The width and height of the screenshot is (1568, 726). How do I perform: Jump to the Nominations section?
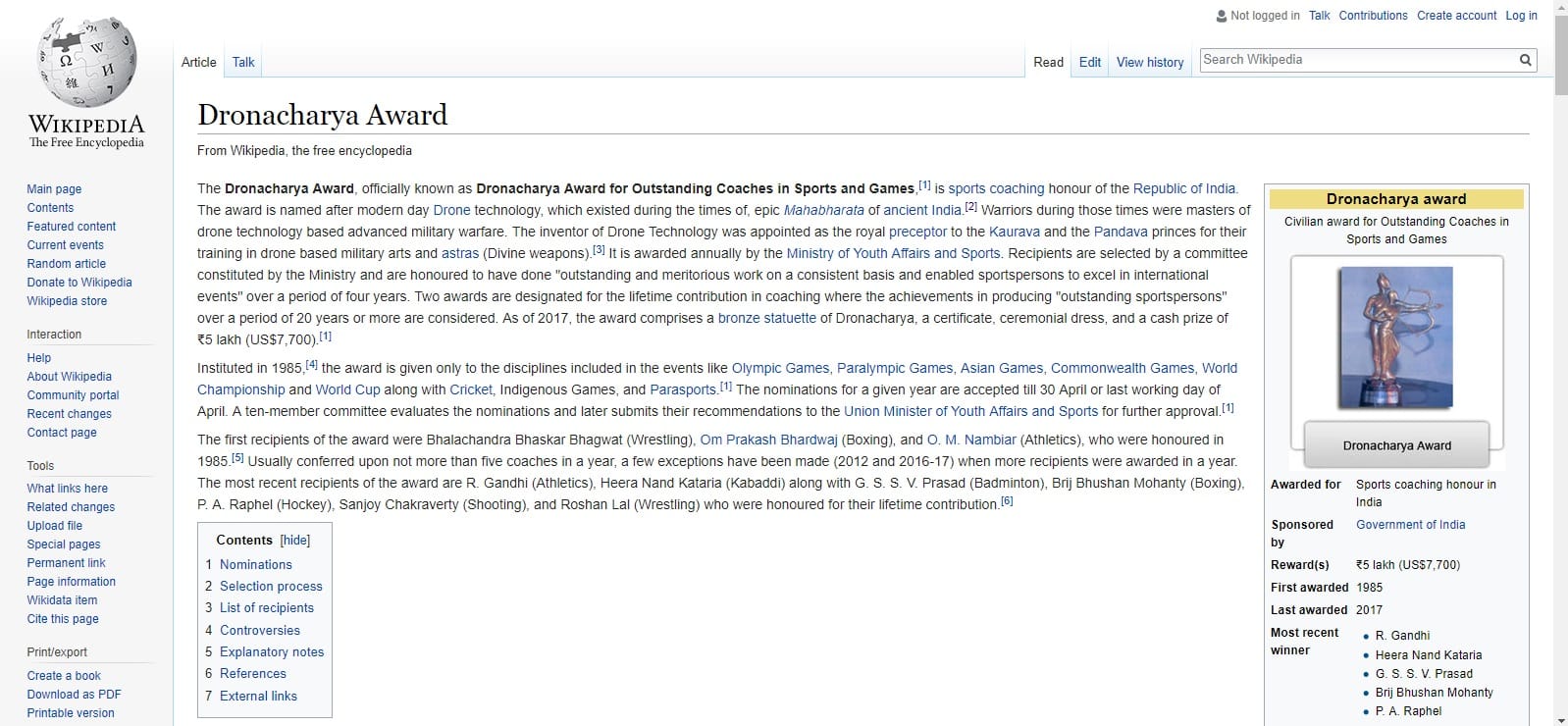pos(255,565)
